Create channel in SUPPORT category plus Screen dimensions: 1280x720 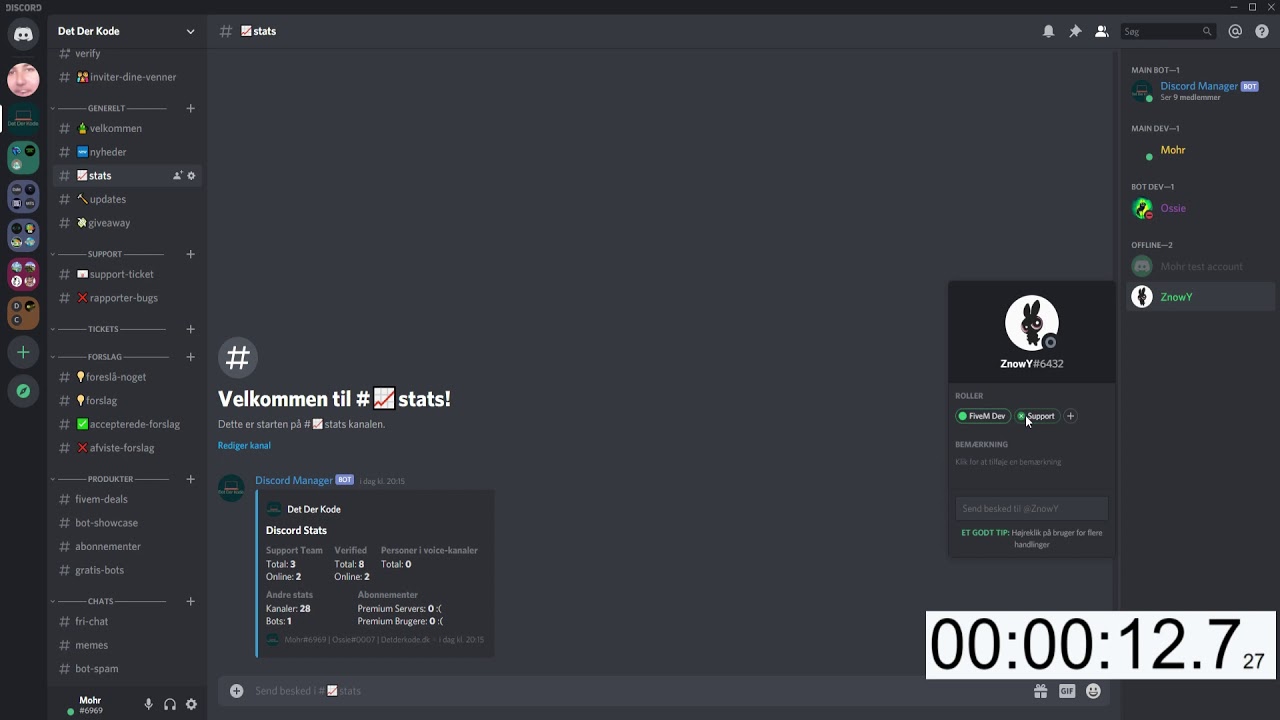click(x=190, y=254)
